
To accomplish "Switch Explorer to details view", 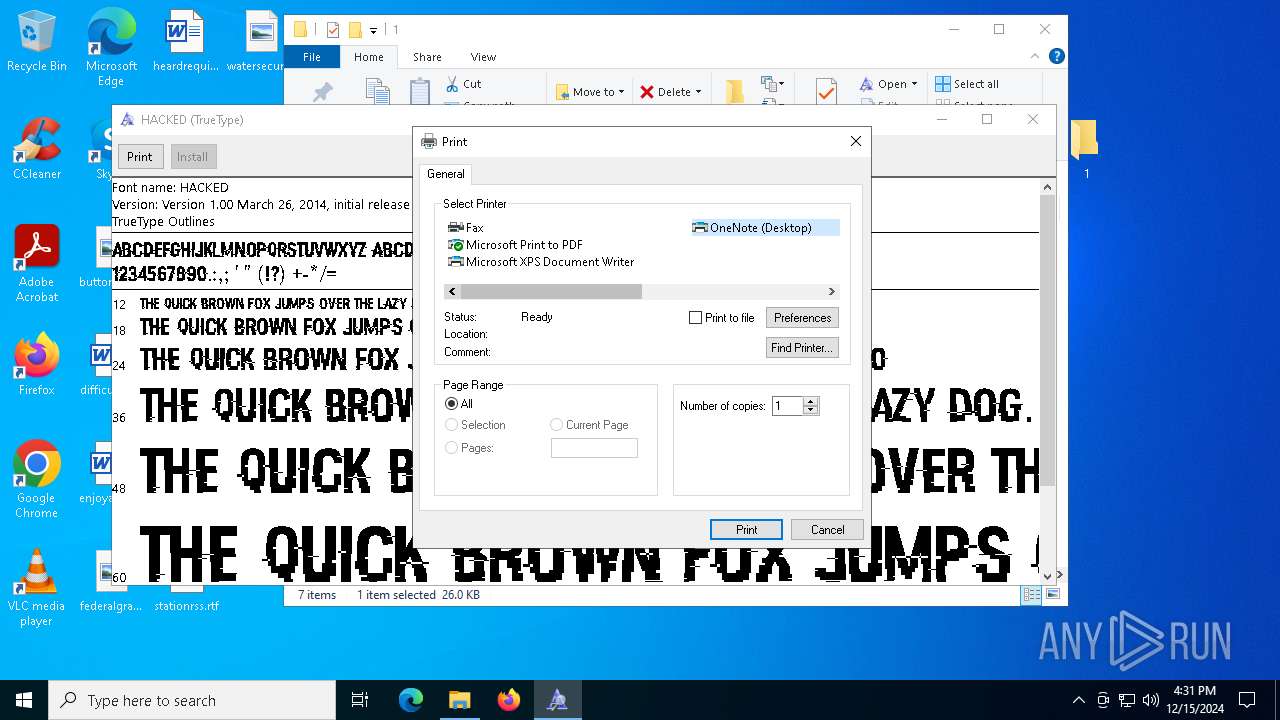I will [x=1031, y=595].
